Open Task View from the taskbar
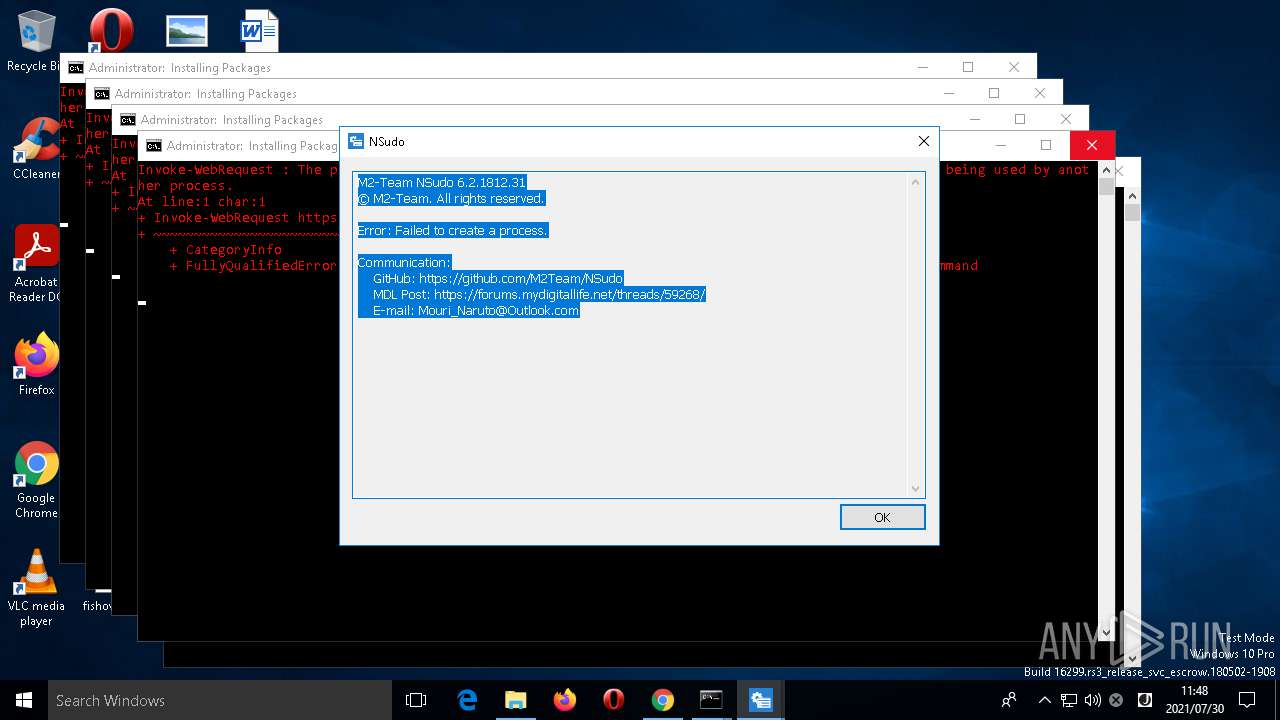Screen dimensions: 1280x720 coord(416,700)
